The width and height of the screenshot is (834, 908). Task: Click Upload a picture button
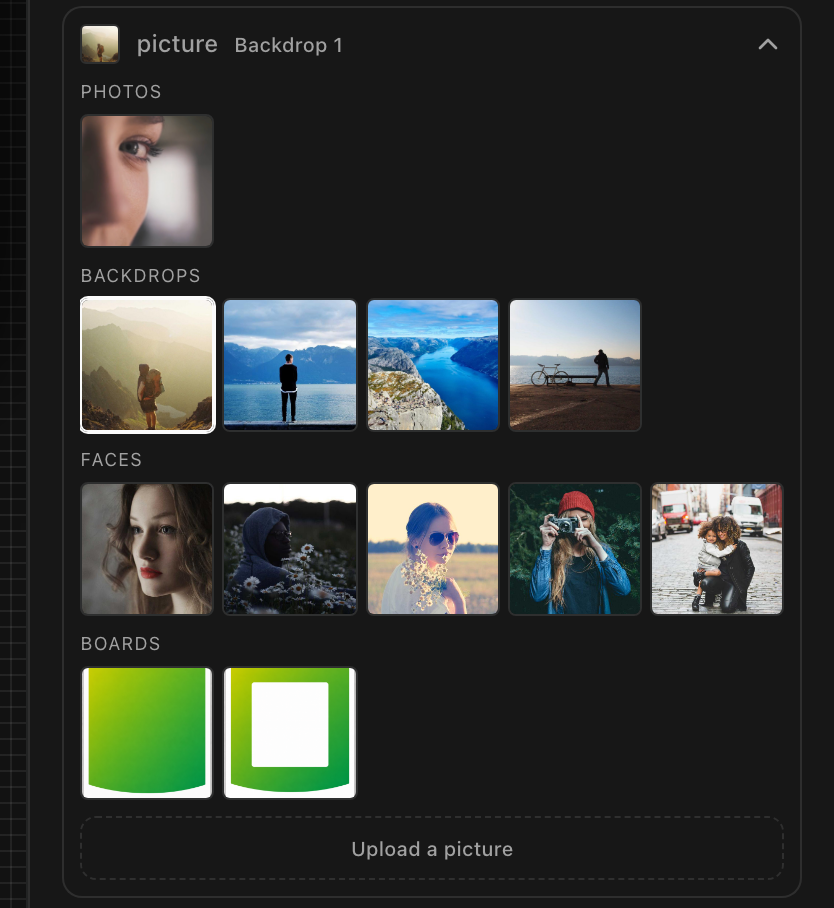[432, 848]
